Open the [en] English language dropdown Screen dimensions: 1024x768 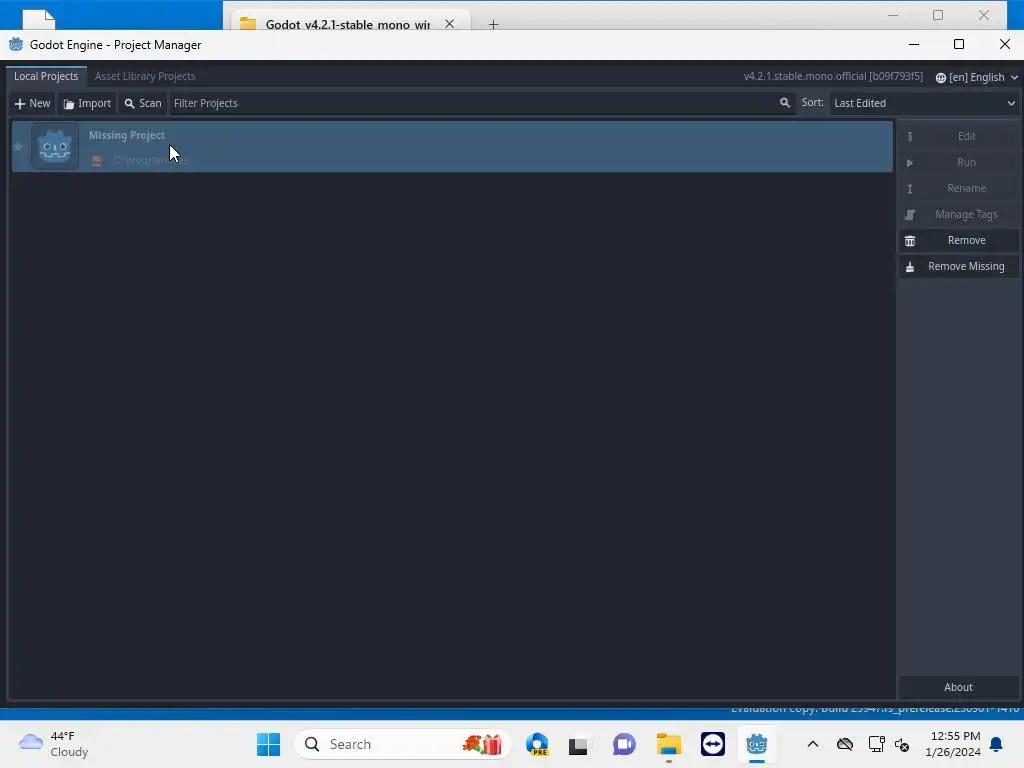point(976,77)
